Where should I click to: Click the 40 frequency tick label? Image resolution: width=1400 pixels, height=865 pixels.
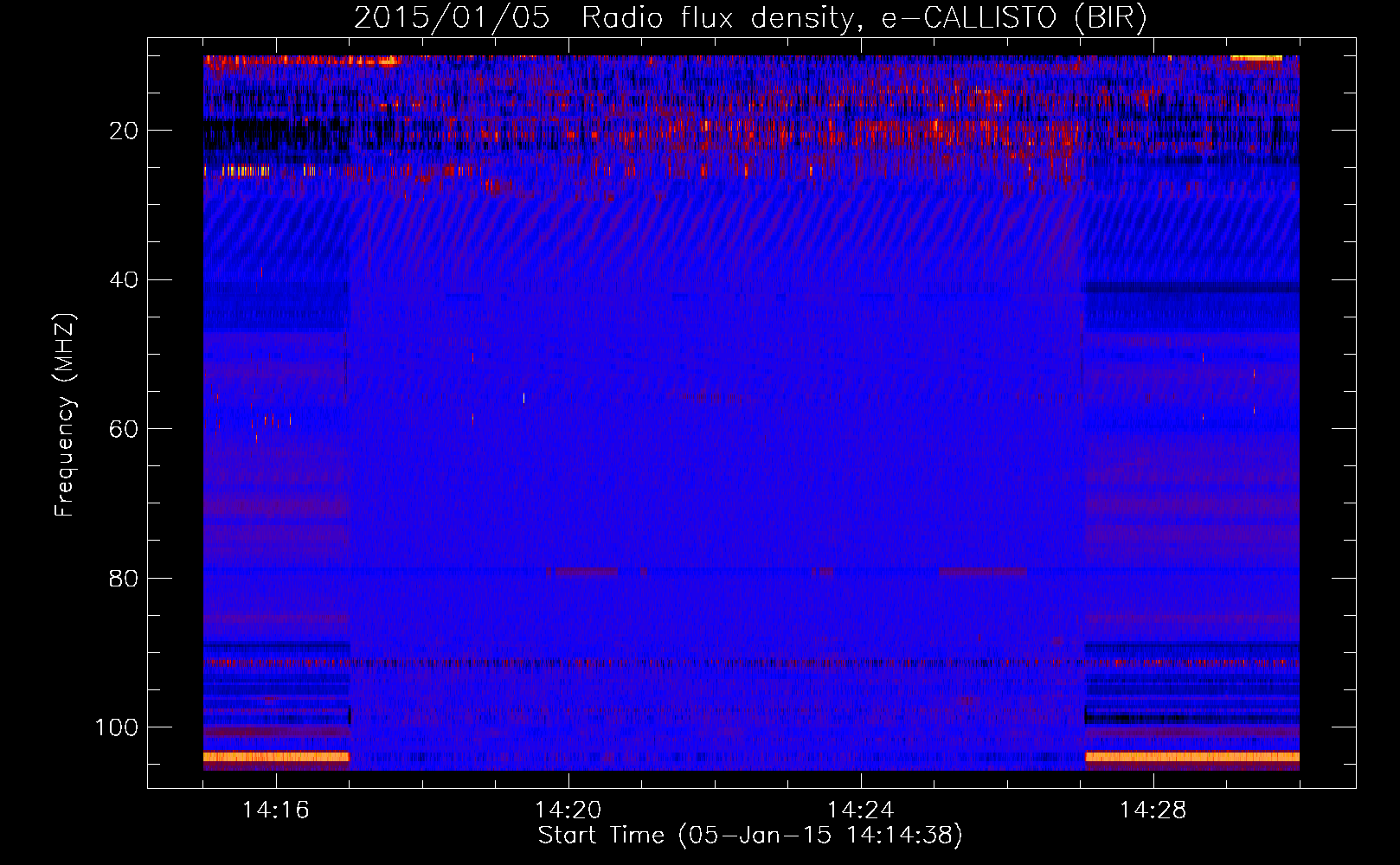click(125, 280)
